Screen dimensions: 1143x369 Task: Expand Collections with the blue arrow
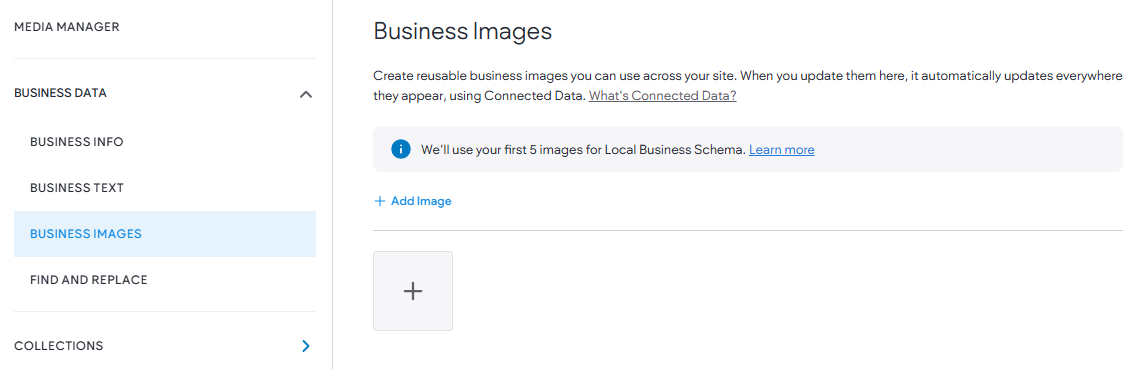tap(306, 346)
